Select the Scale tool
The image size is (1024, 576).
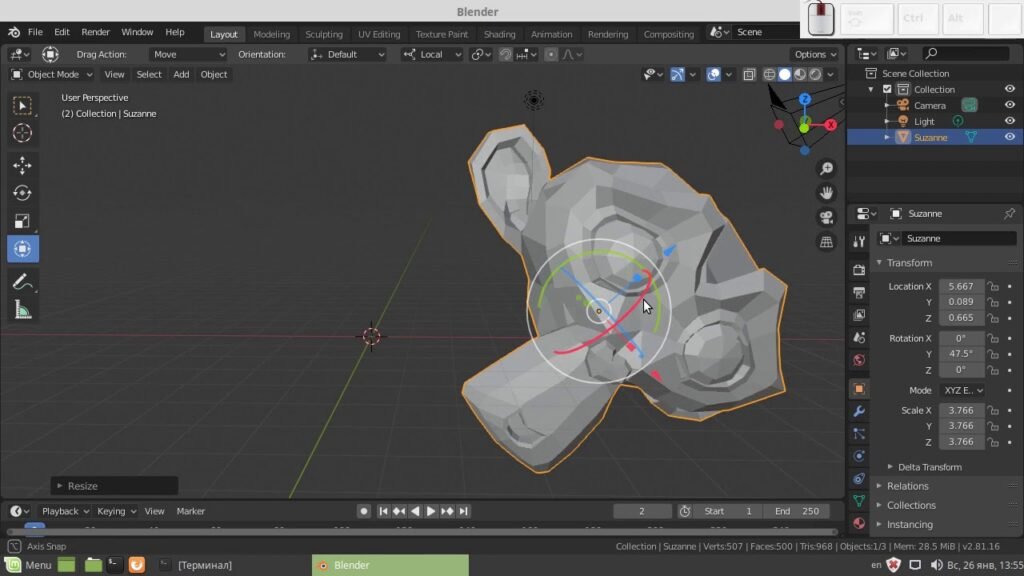click(22, 221)
